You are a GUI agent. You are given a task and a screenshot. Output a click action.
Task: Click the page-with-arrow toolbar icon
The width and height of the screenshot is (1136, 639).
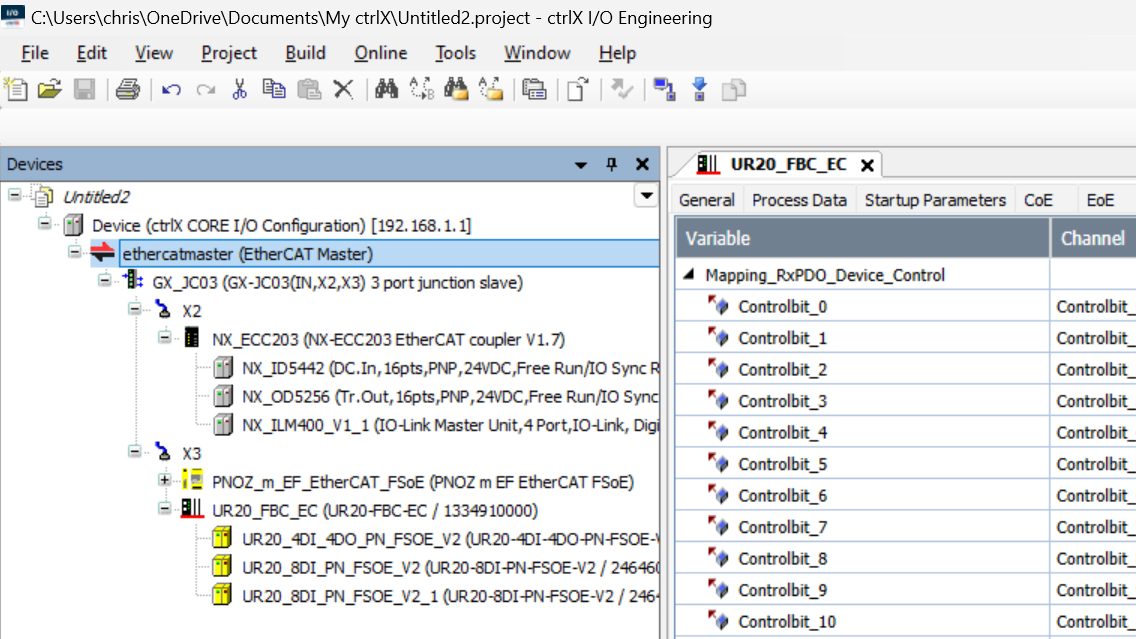[577, 89]
